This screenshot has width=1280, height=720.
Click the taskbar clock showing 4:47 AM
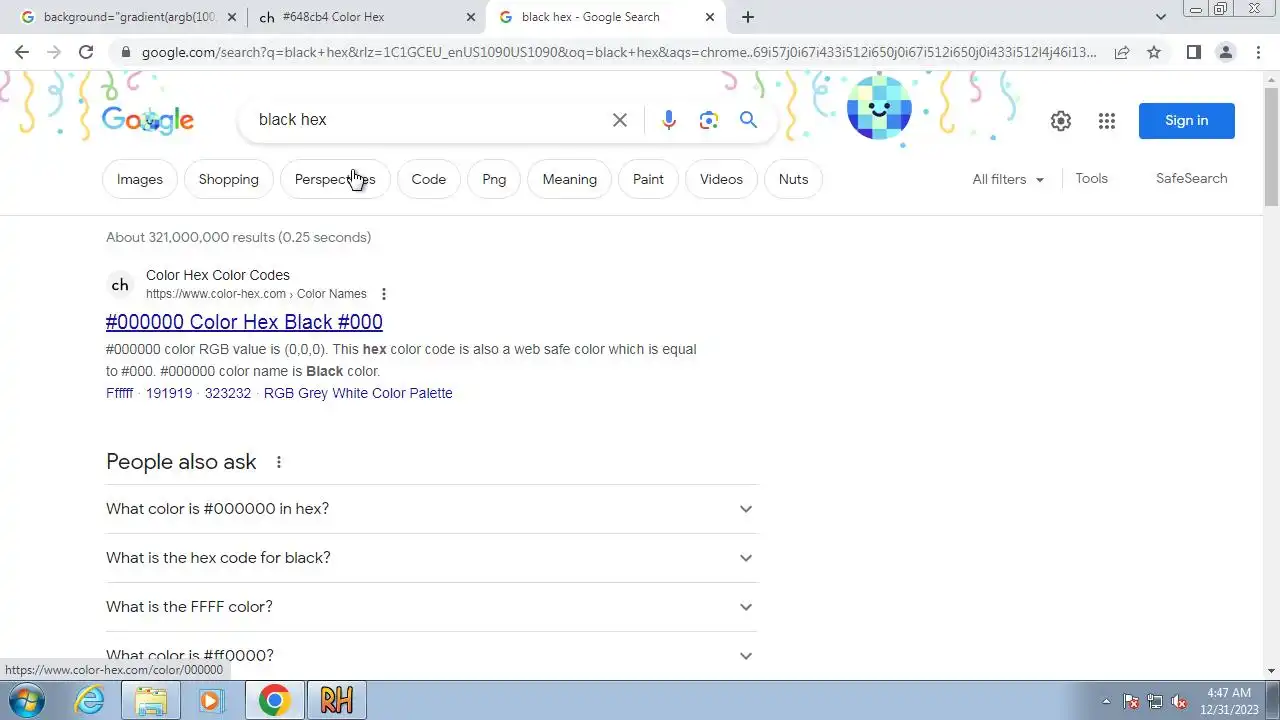[1229, 701]
